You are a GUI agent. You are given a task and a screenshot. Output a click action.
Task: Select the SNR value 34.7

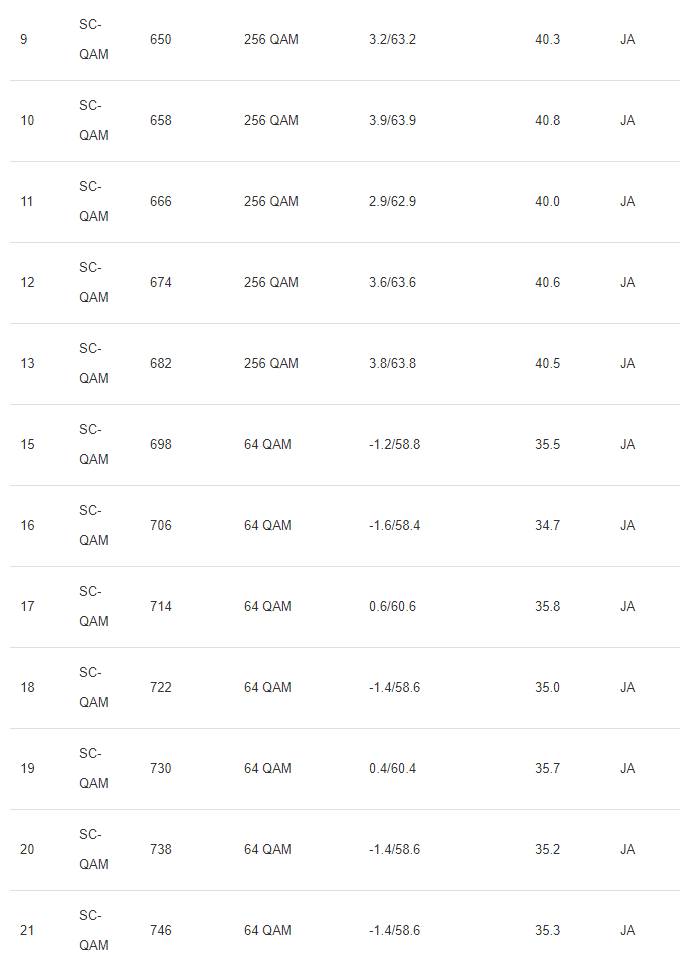click(547, 526)
